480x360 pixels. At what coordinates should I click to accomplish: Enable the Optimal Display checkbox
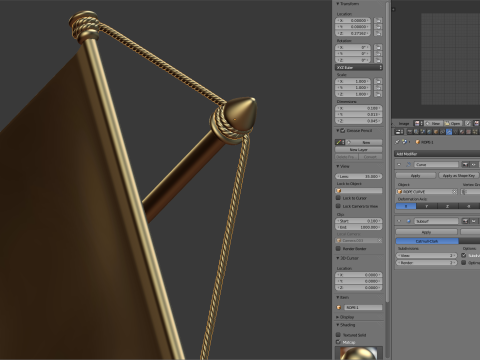pyautogui.click(x=464, y=263)
